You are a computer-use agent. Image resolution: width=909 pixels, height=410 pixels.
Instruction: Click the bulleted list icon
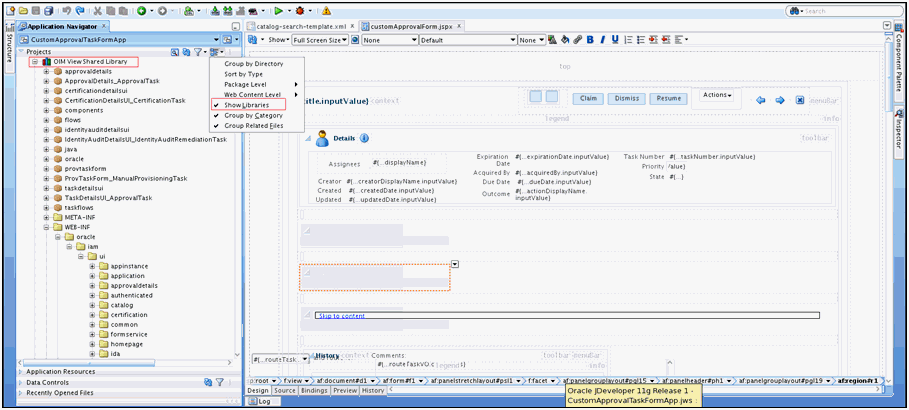[x=641, y=39]
